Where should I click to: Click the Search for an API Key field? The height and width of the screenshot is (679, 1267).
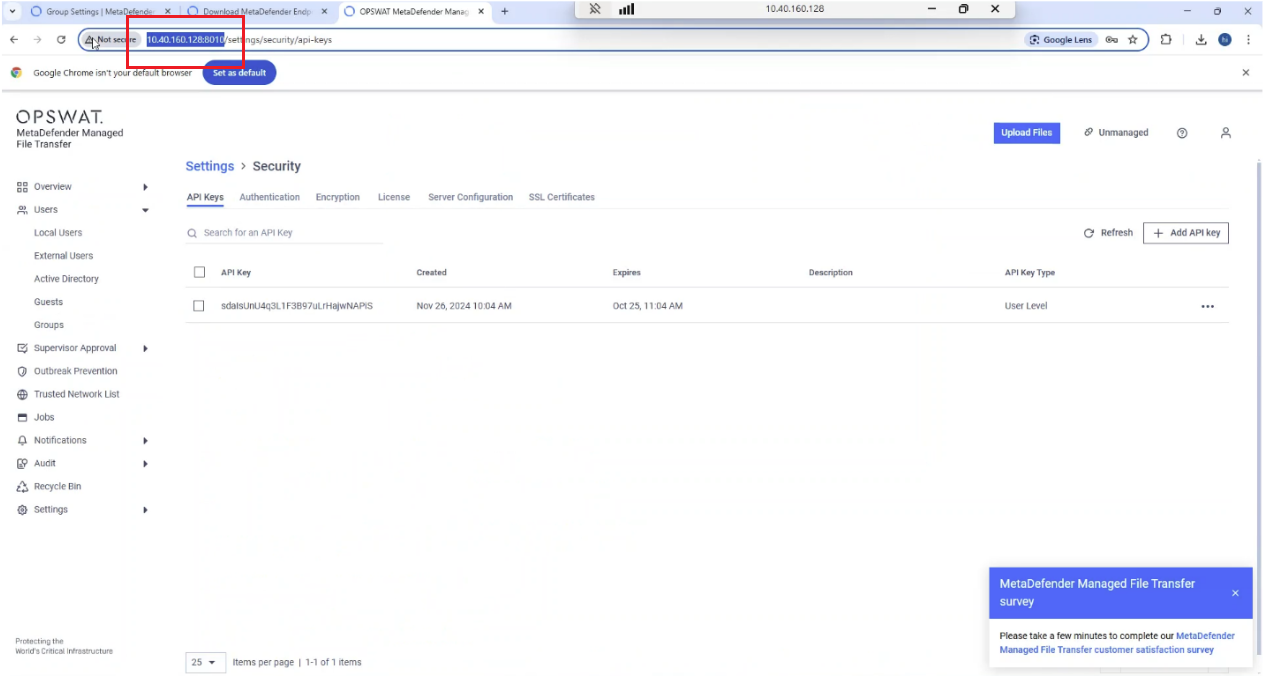(x=285, y=233)
